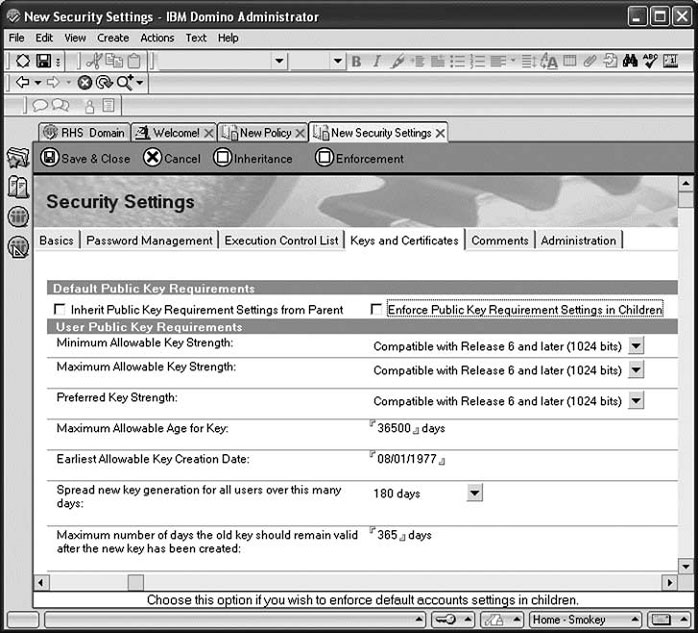
Task: Toggle Bold formatting
Action: tap(356, 61)
